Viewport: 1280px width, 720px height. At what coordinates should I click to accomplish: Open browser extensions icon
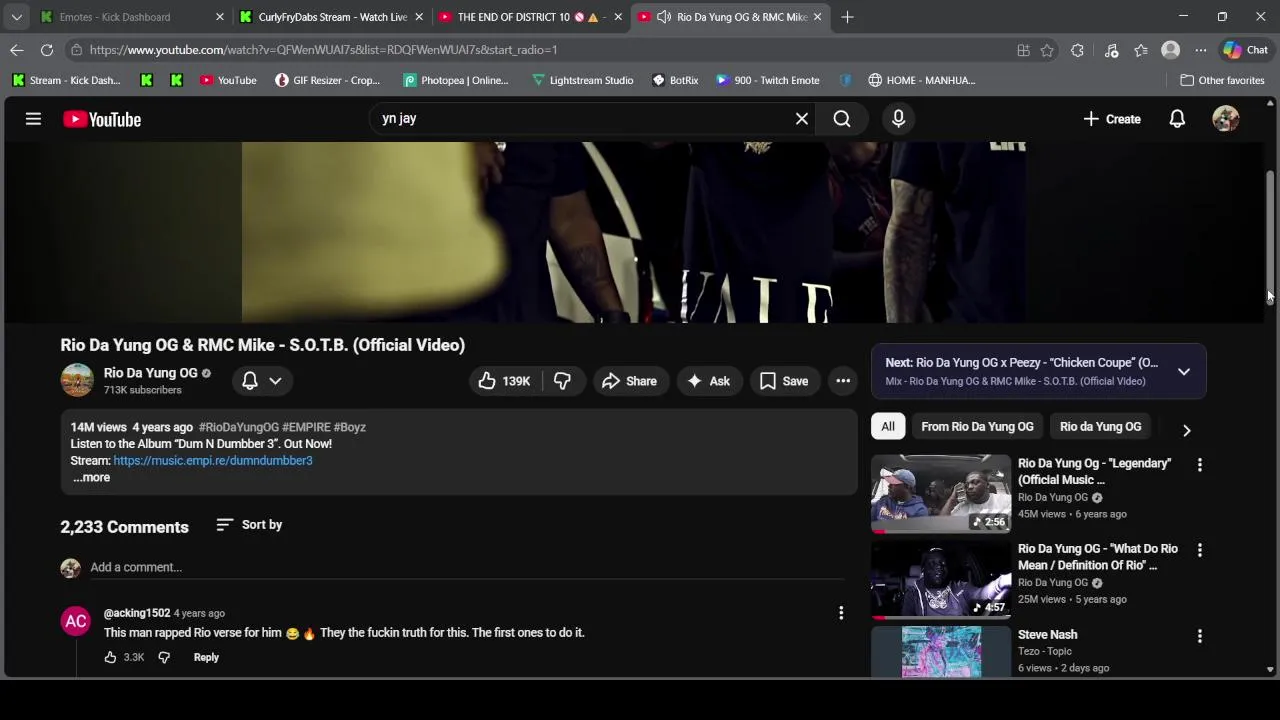pos(1077,50)
